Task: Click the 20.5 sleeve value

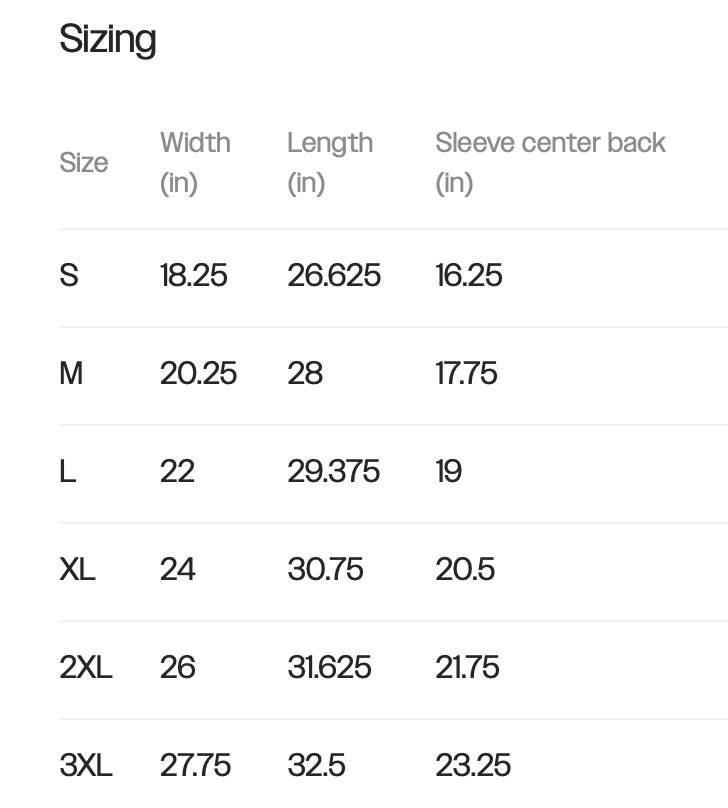Action: point(465,569)
